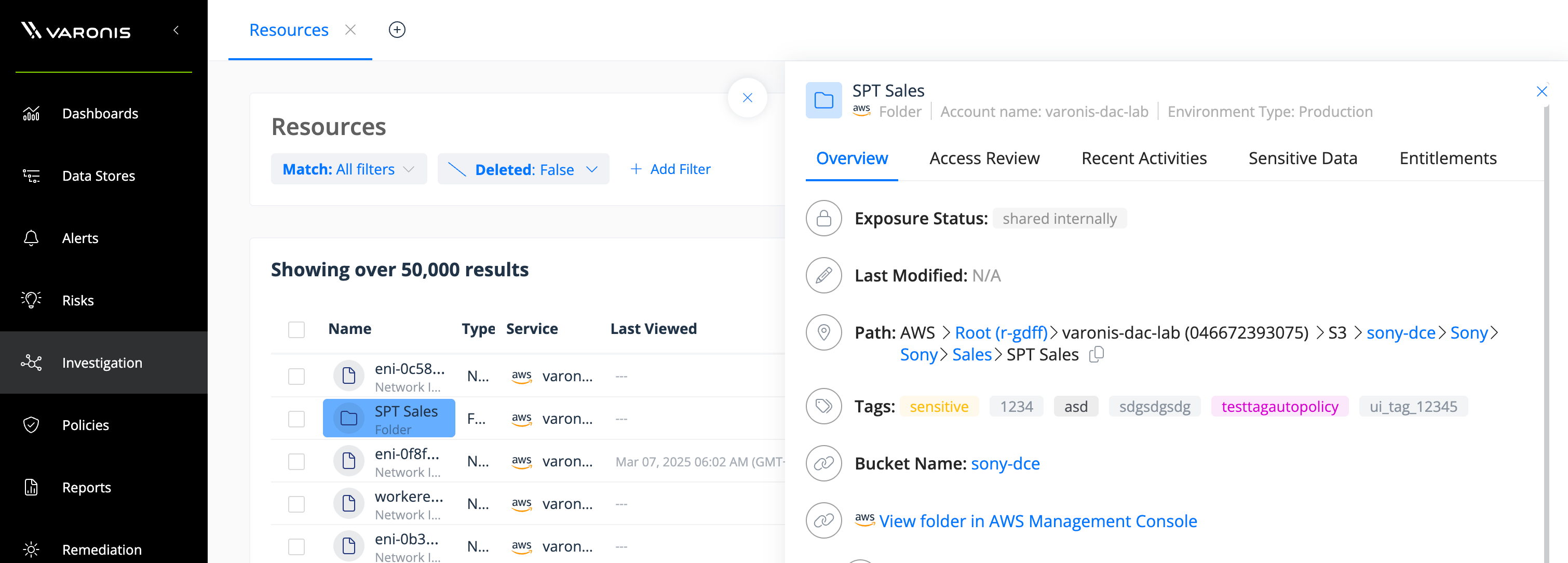Close the SPT Sales details panel
1568x563 pixels.
coord(1541,91)
